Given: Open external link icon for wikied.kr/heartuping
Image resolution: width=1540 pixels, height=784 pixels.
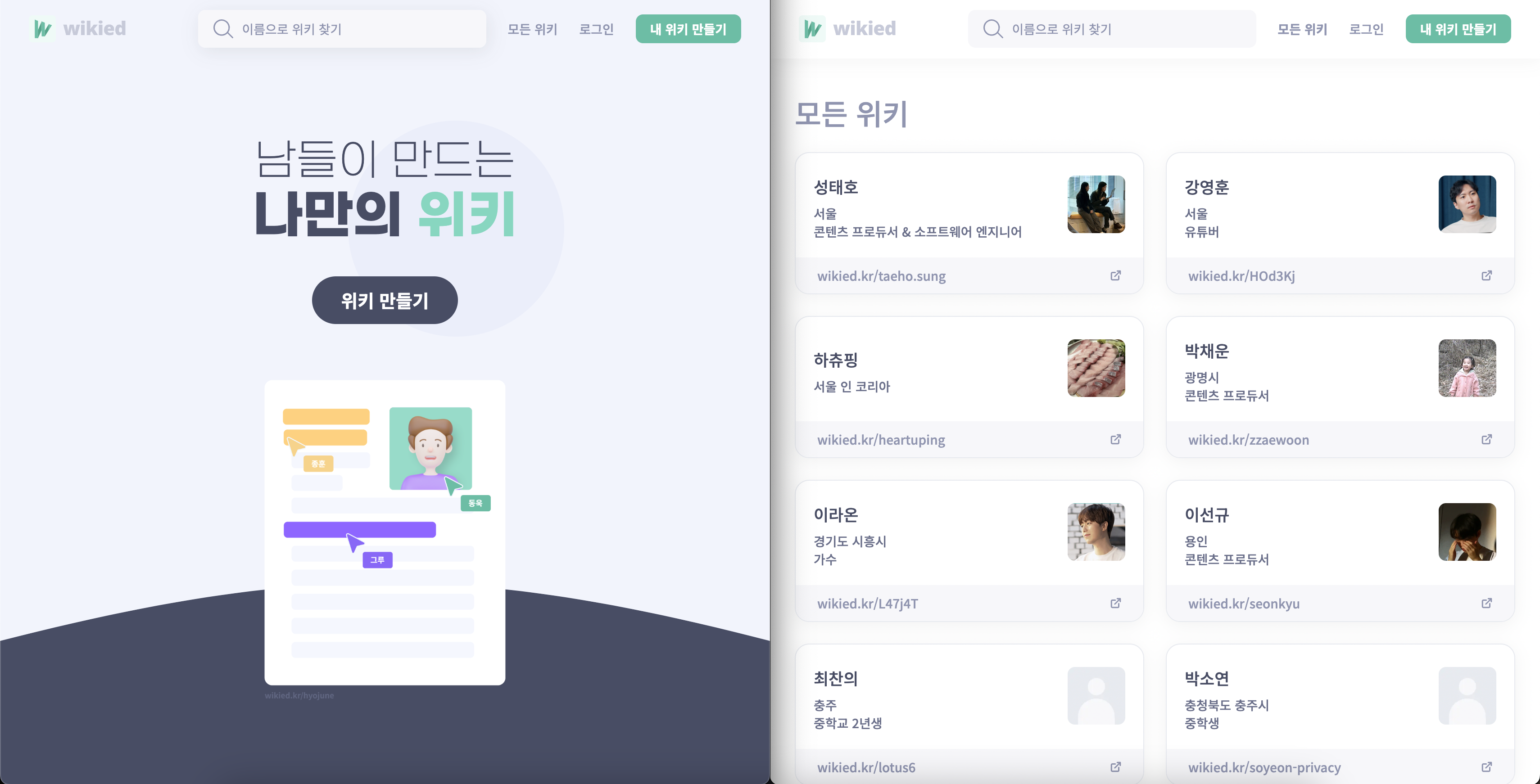Looking at the screenshot, I should click(1115, 439).
